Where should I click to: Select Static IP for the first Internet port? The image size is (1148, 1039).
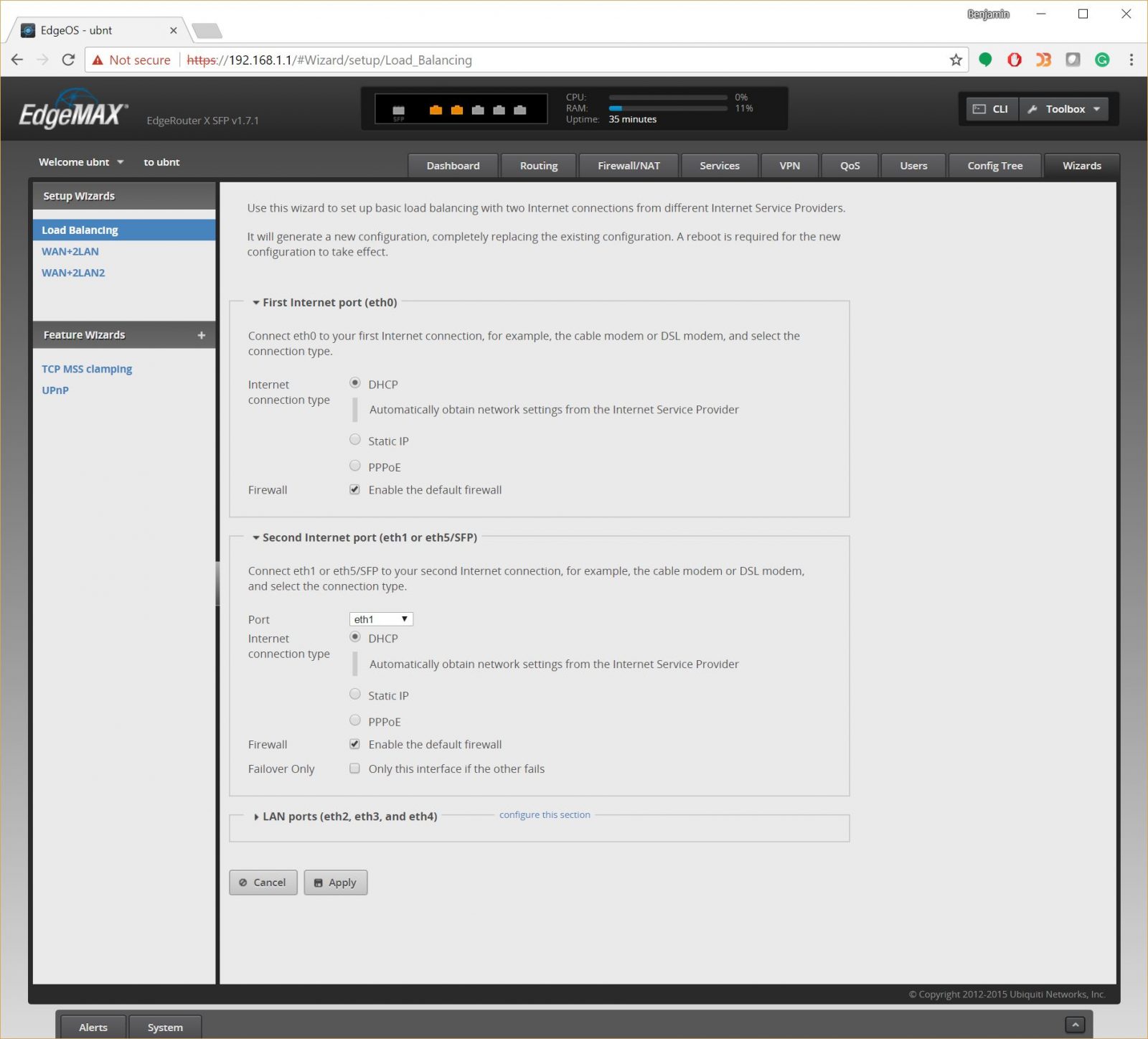[354, 439]
